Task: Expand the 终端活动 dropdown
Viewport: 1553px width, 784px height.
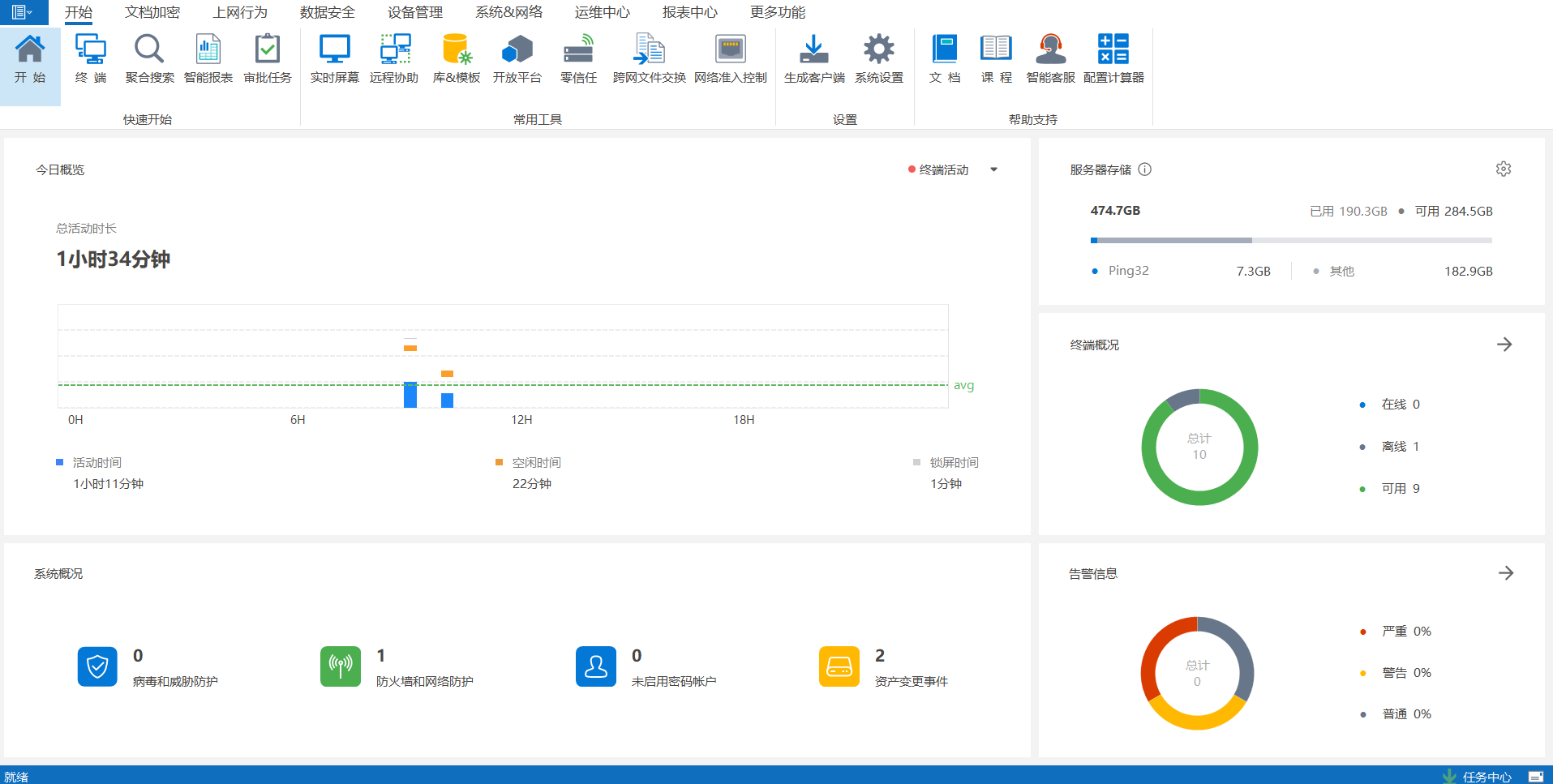Action: (x=993, y=170)
